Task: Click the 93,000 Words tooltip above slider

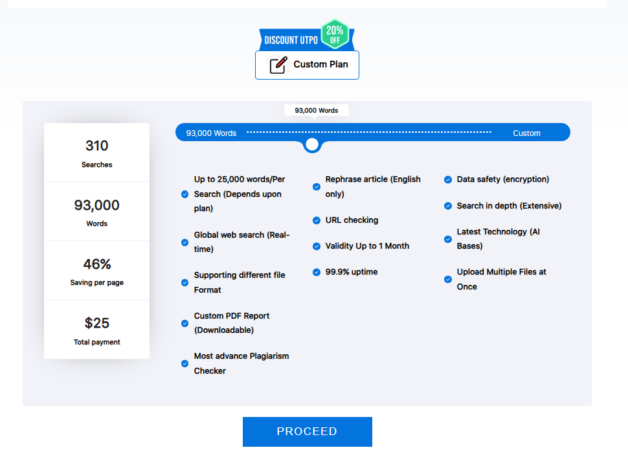Action: tap(316, 110)
